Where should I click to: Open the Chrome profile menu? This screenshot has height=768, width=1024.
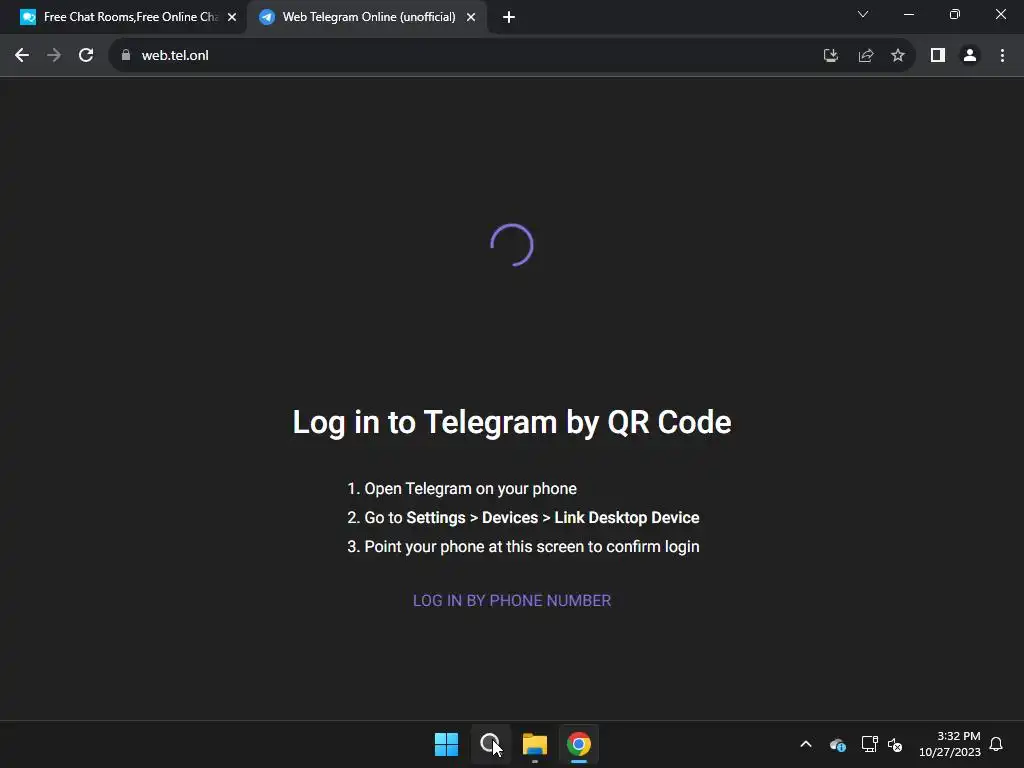click(x=970, y=56)
